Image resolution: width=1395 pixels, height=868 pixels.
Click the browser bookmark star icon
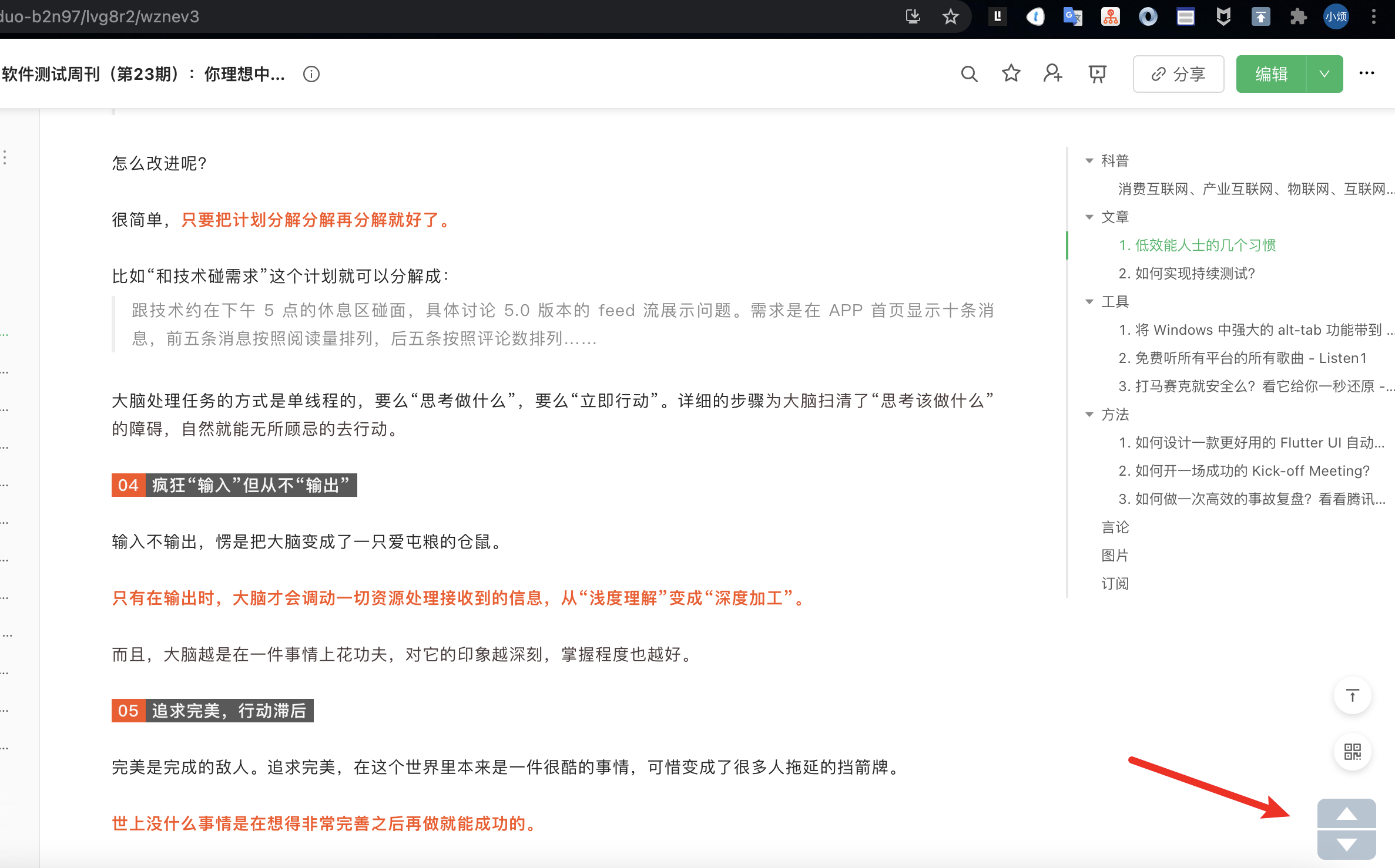coord(950,16)
